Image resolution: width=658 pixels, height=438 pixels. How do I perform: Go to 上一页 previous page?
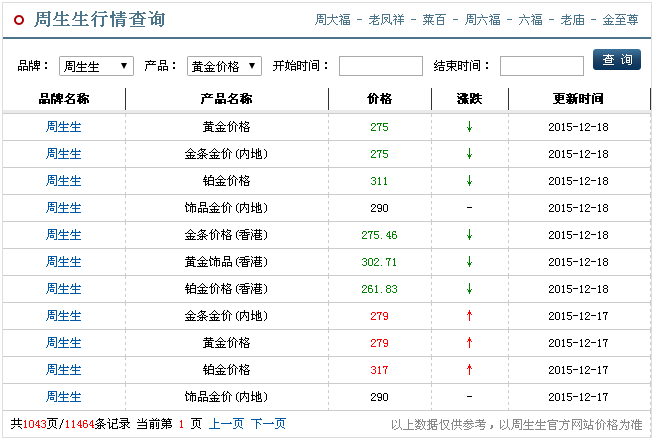(226, 424)
